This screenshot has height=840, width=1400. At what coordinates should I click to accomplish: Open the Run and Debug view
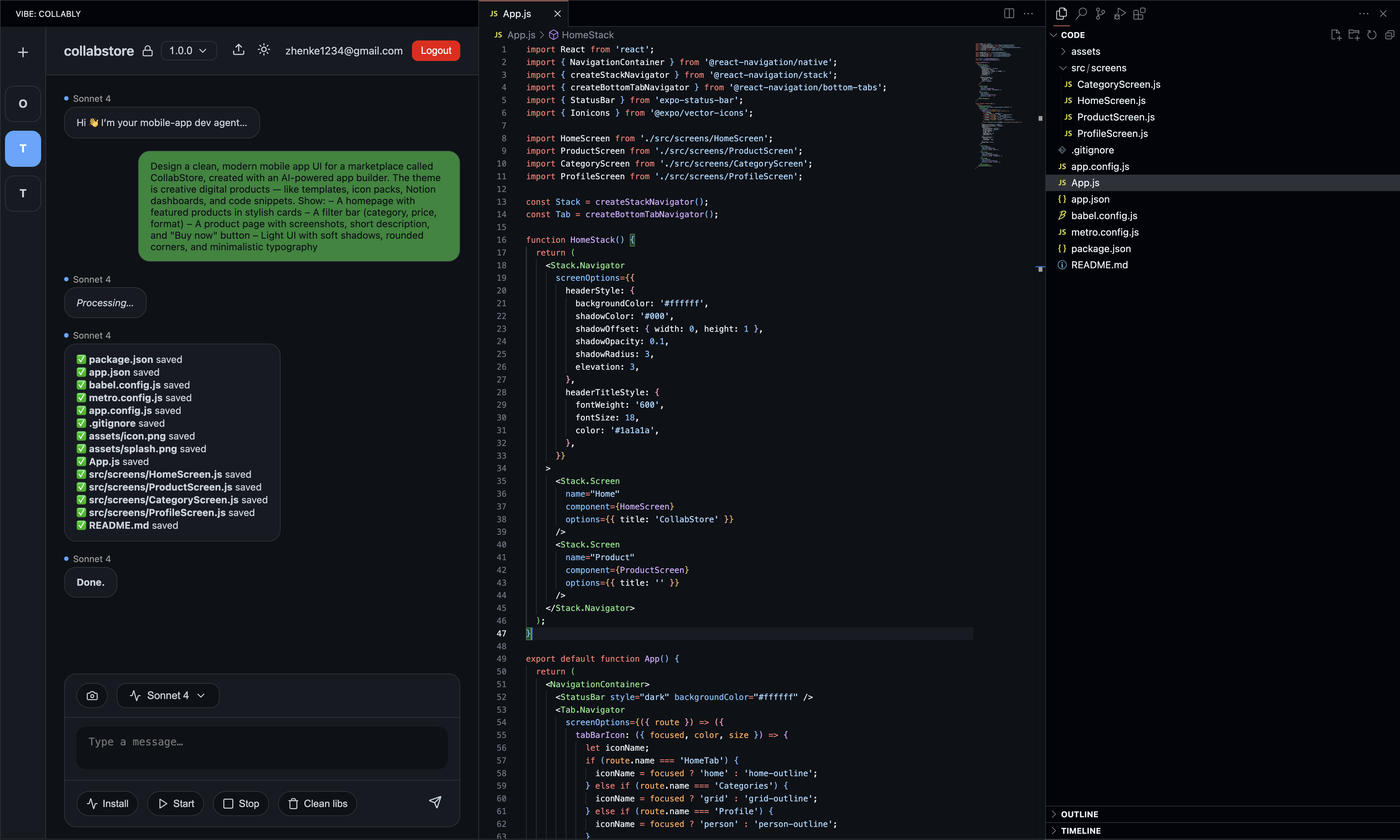pos(1120,13)
